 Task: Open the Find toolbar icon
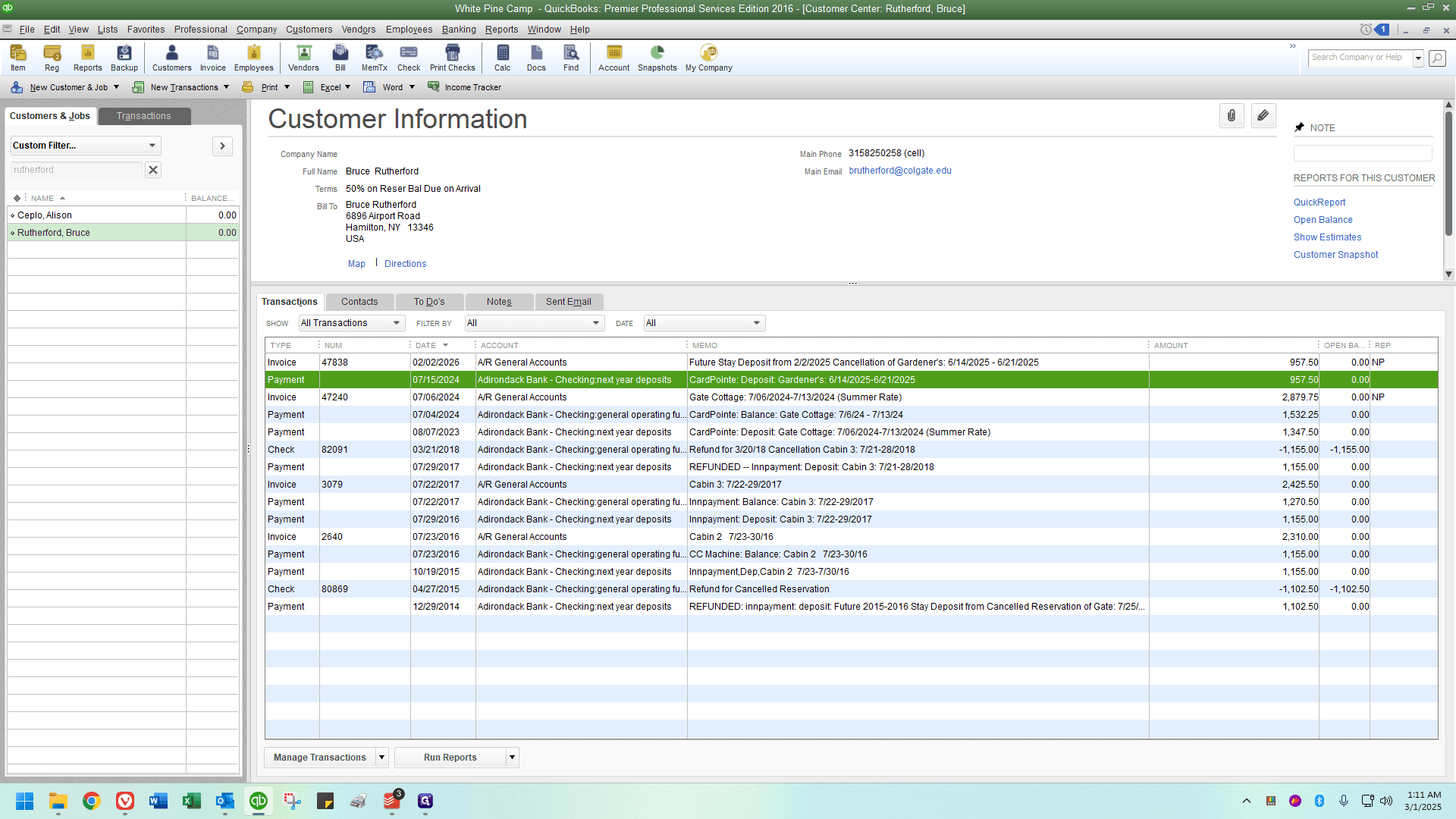(571, 58)
